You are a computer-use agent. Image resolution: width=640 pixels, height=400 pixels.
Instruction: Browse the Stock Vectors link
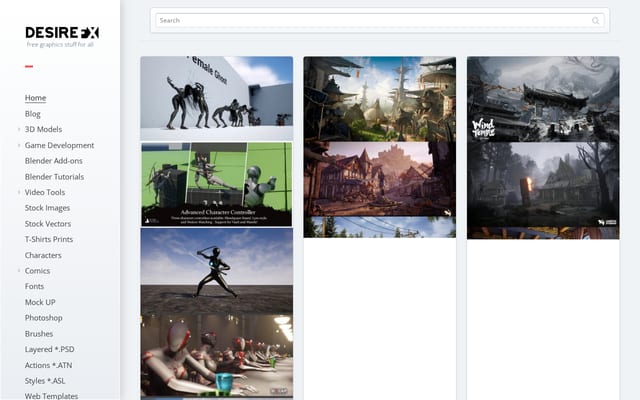(x=48, y=224)
